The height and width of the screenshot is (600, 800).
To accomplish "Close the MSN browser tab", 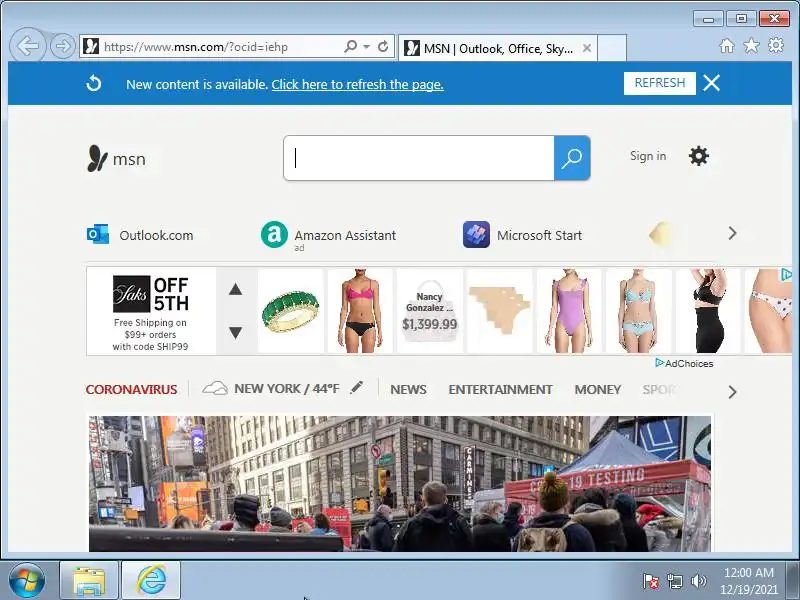I will pos(587,48).
